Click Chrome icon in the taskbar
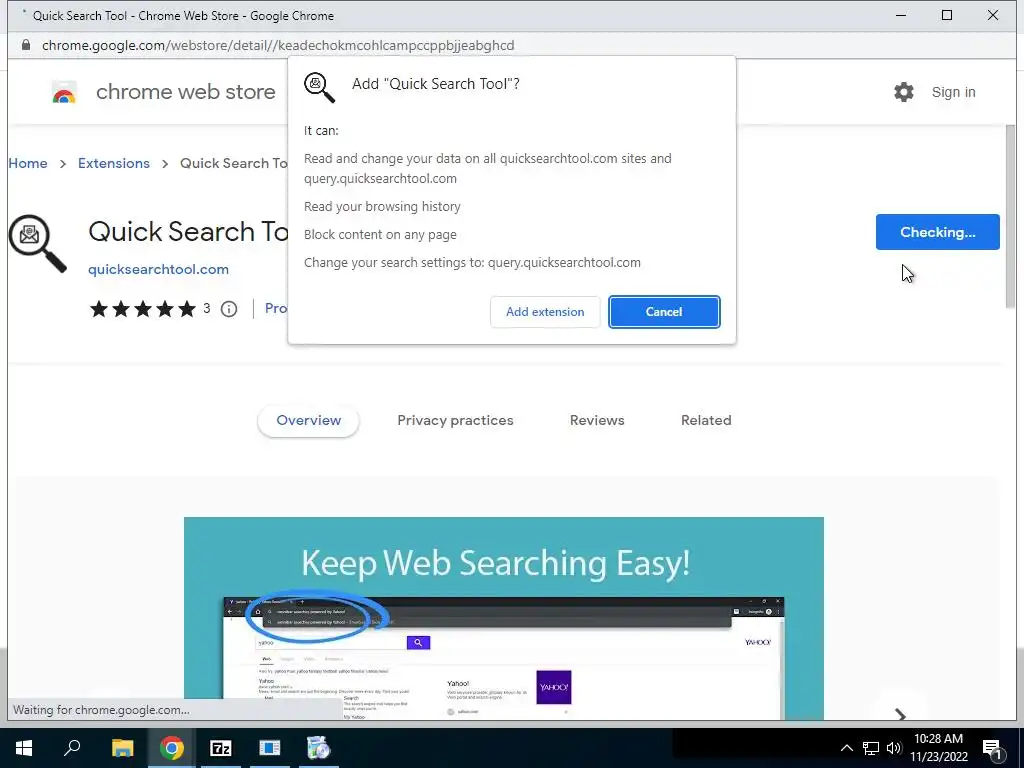The width and height of the screenshot is (1024, 768). 171,748
